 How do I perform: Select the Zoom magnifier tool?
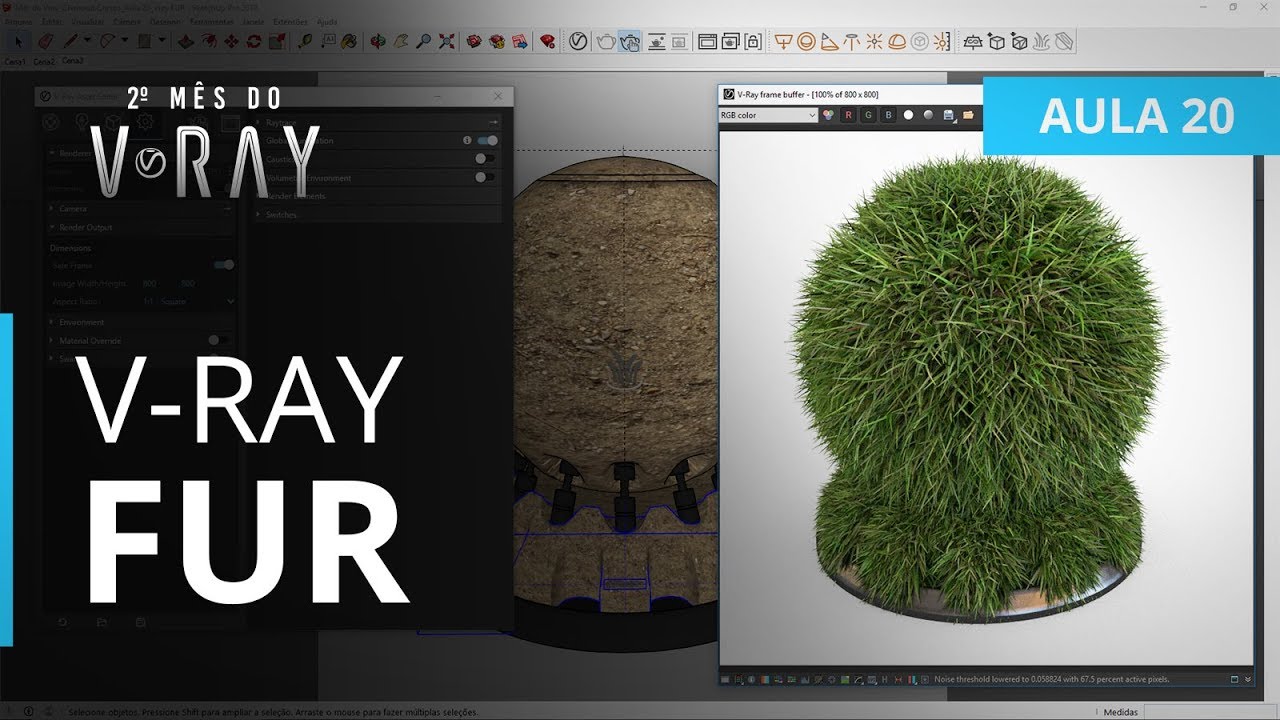tap(424, 42)
